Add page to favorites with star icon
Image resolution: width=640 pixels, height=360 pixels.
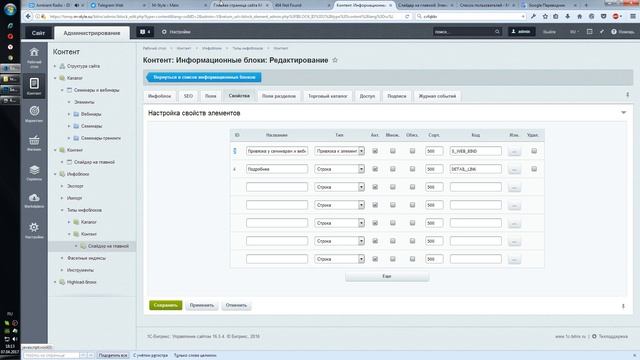(335, 60)
